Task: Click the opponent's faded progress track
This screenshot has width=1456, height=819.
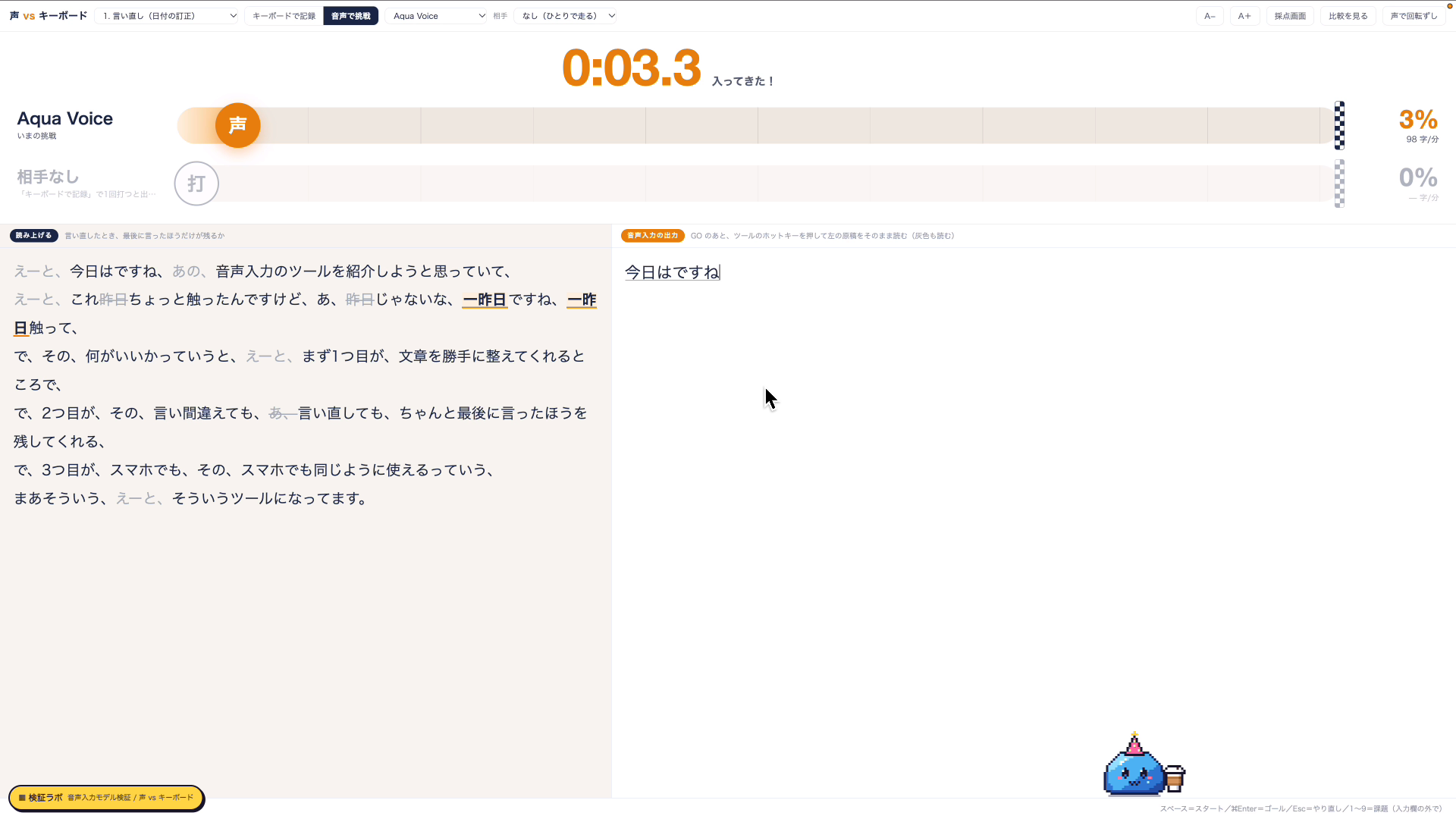Action: pos(758,184)
